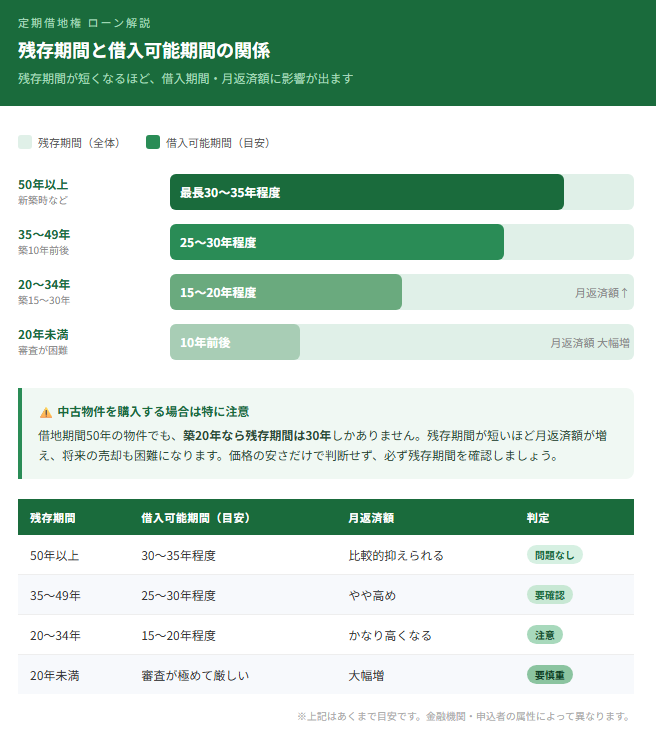Click the 注意 status badge
The image size is (656, 743).
point(545,635)
